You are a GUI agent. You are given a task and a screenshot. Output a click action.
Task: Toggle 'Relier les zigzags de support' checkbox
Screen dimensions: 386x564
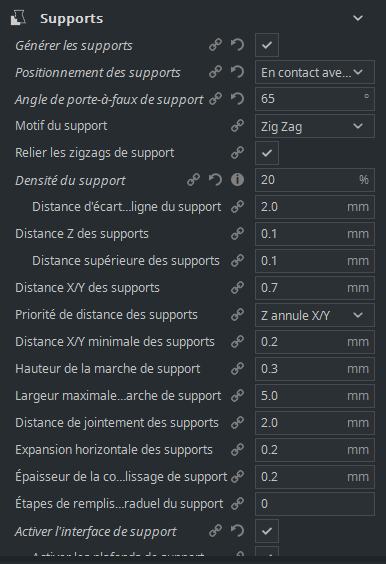(267, 153)
